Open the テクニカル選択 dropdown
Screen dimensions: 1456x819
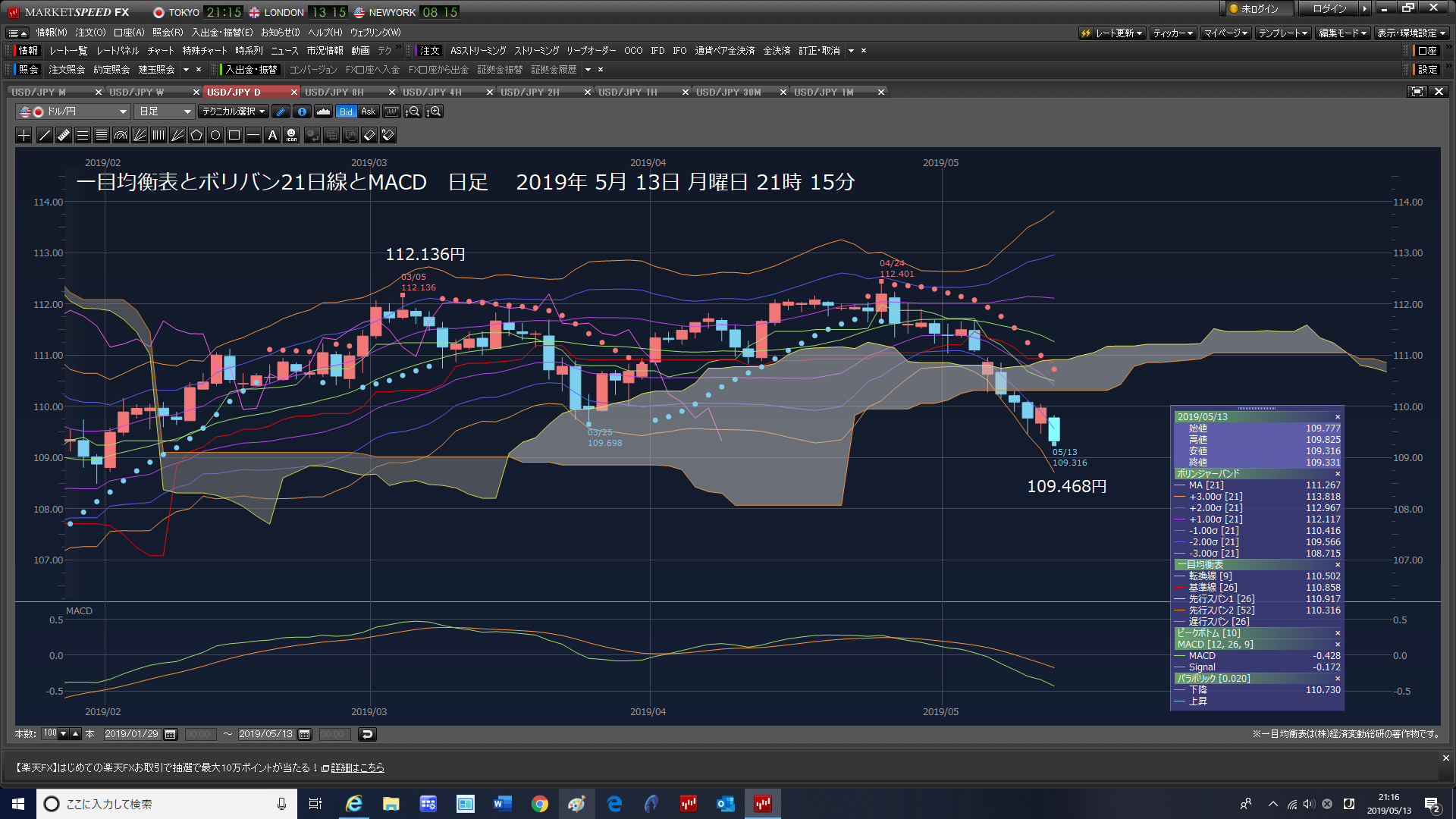(234, 111)
